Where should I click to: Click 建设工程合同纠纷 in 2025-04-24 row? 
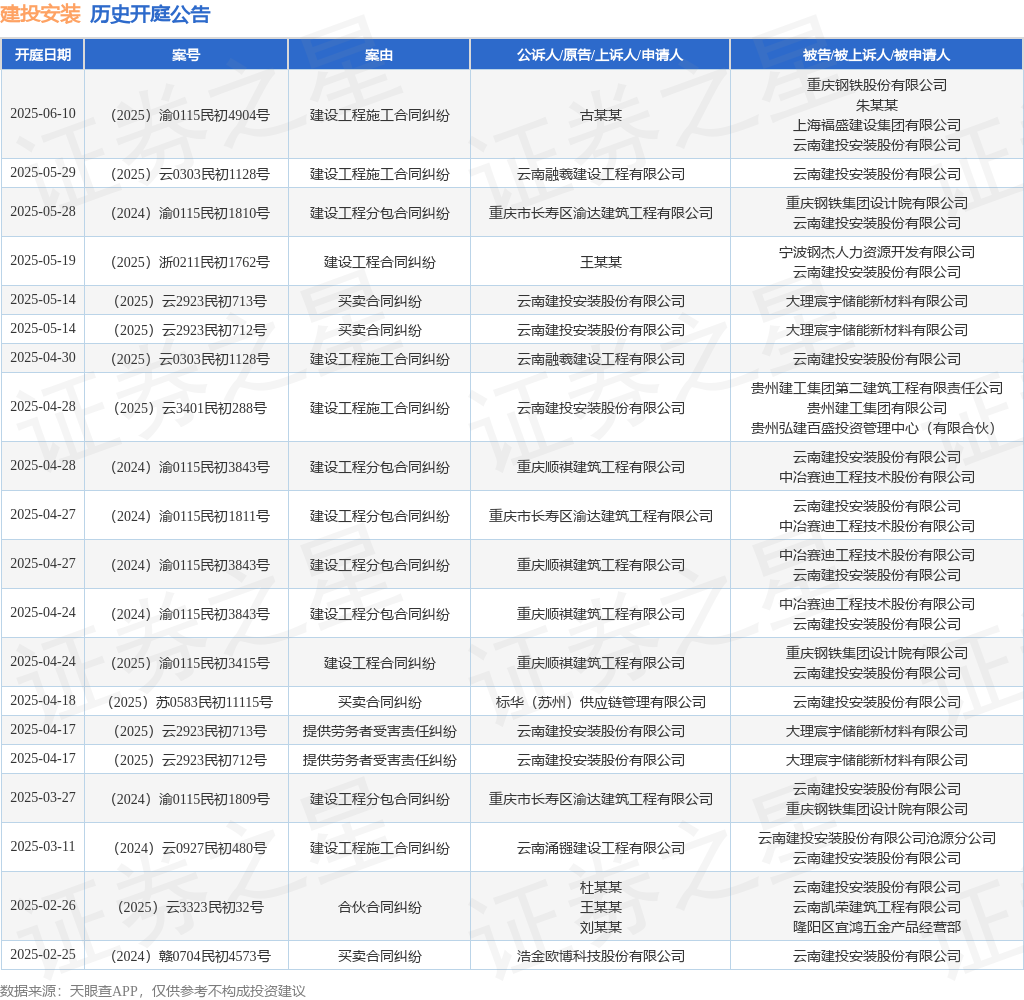pyautogui.click(x=379, y=663)
